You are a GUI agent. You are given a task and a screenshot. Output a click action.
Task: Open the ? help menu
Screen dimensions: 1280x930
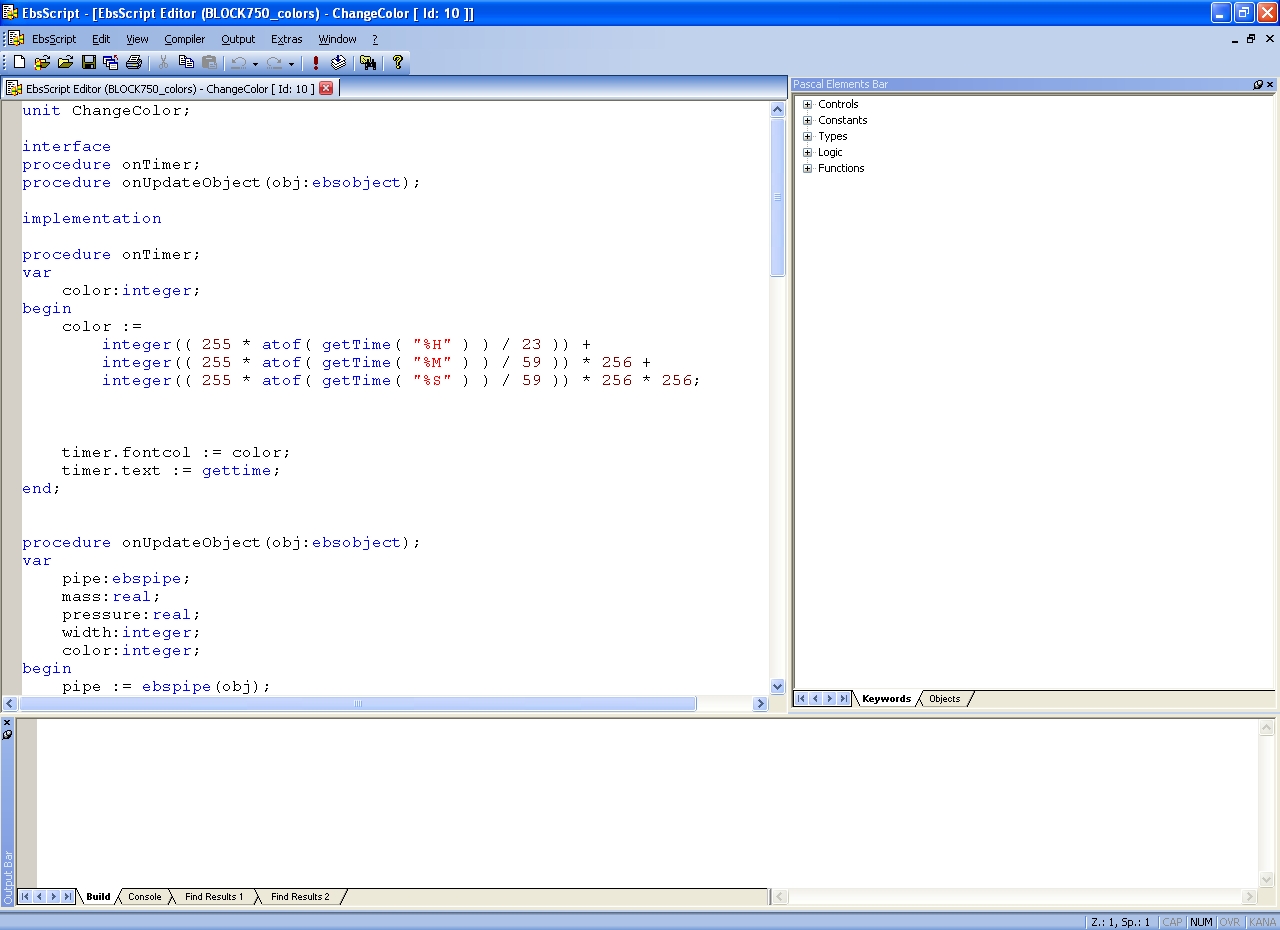tap(375, 39)
